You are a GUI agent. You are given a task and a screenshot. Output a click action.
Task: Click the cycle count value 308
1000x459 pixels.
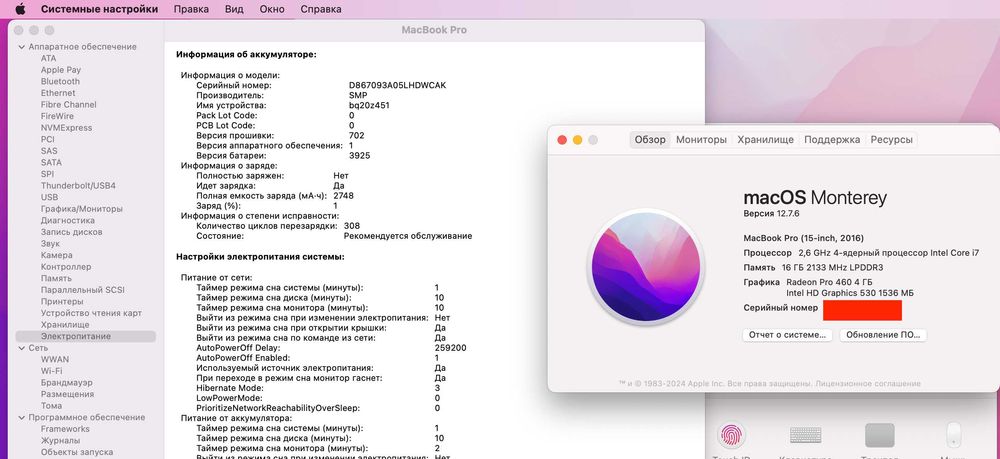coord(351,226)
